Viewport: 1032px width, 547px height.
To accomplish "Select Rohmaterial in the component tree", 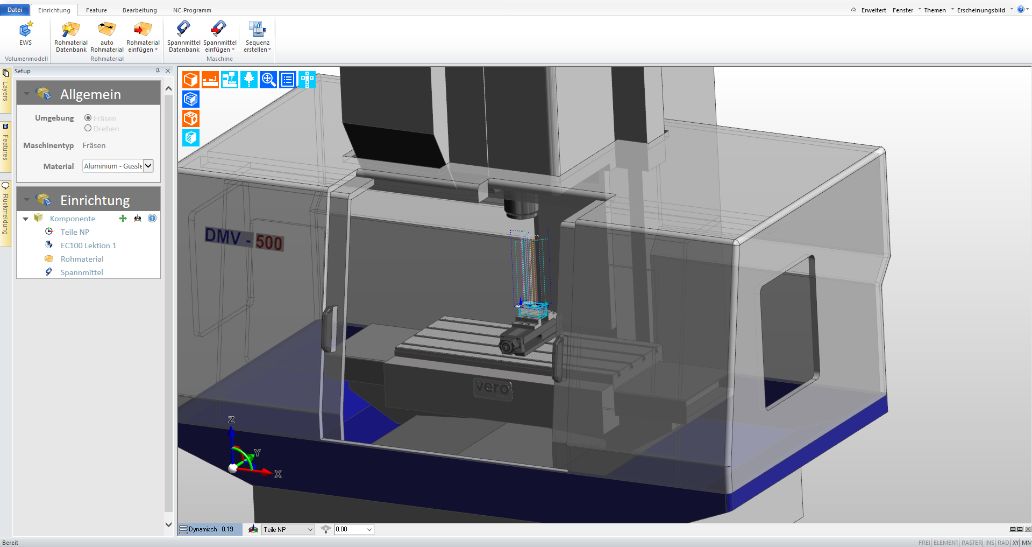I will coord(81,258).
